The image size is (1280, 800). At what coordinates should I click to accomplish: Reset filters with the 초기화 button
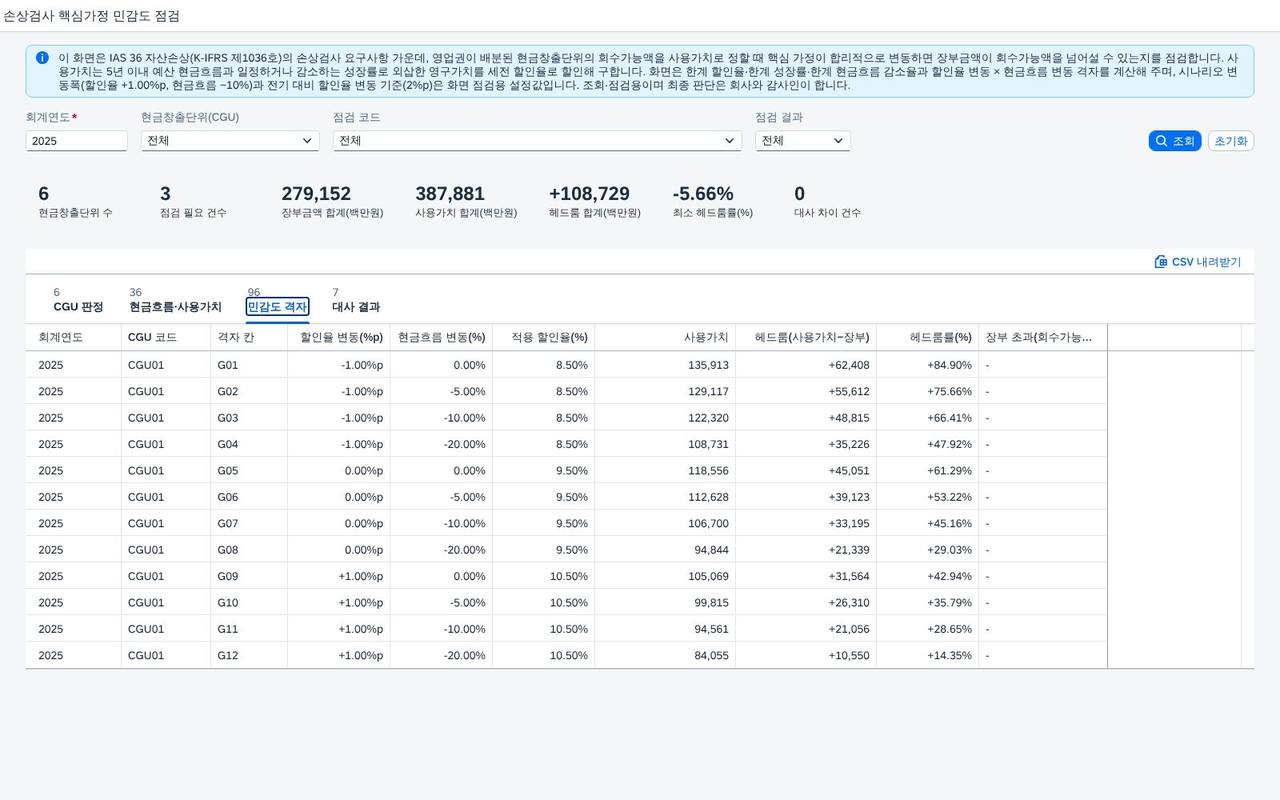pyautogui.click(x=1231, y=141)
